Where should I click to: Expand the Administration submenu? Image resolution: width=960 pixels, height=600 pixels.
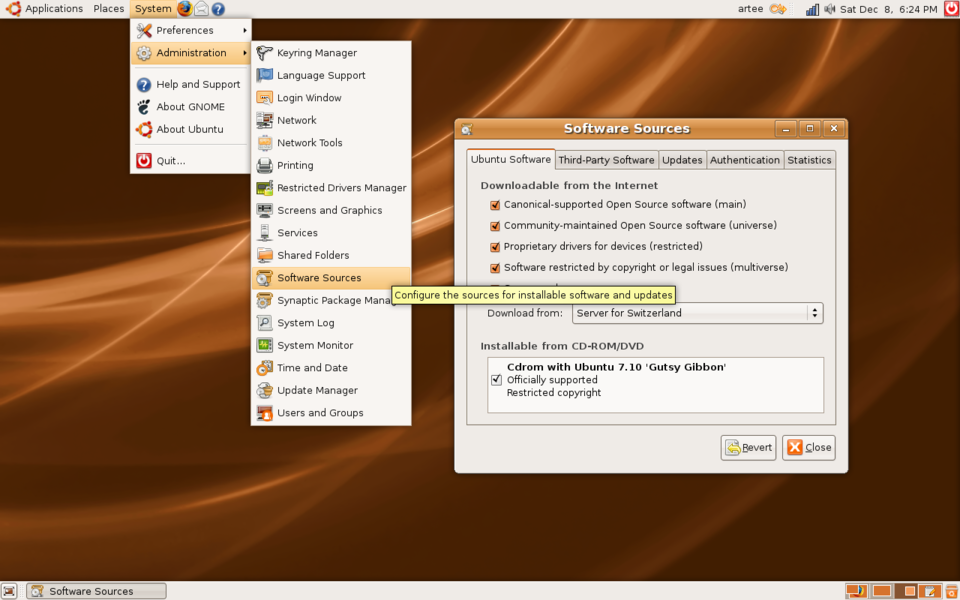190,53
